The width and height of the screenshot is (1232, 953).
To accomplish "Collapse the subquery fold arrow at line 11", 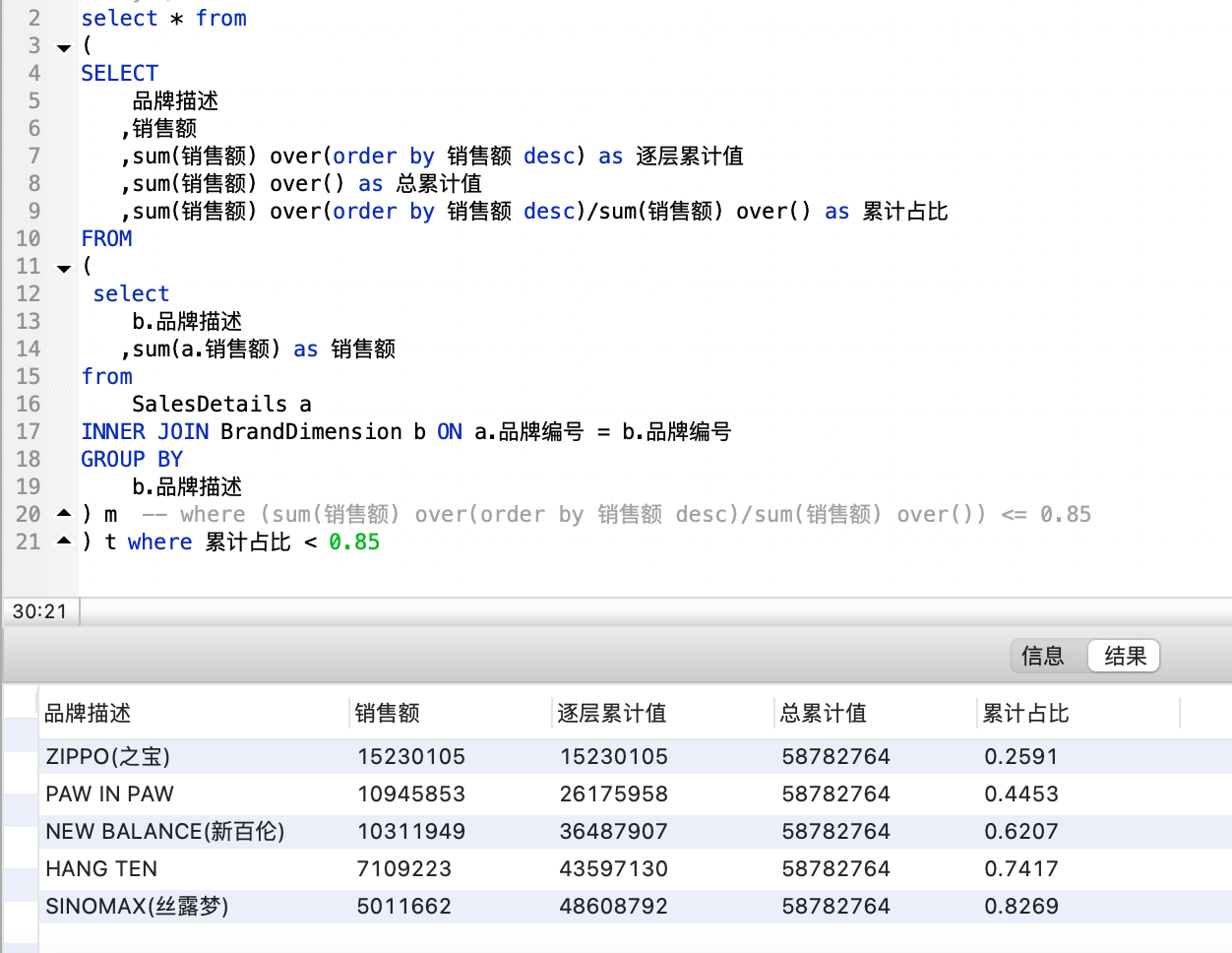I will coord(64,268).
